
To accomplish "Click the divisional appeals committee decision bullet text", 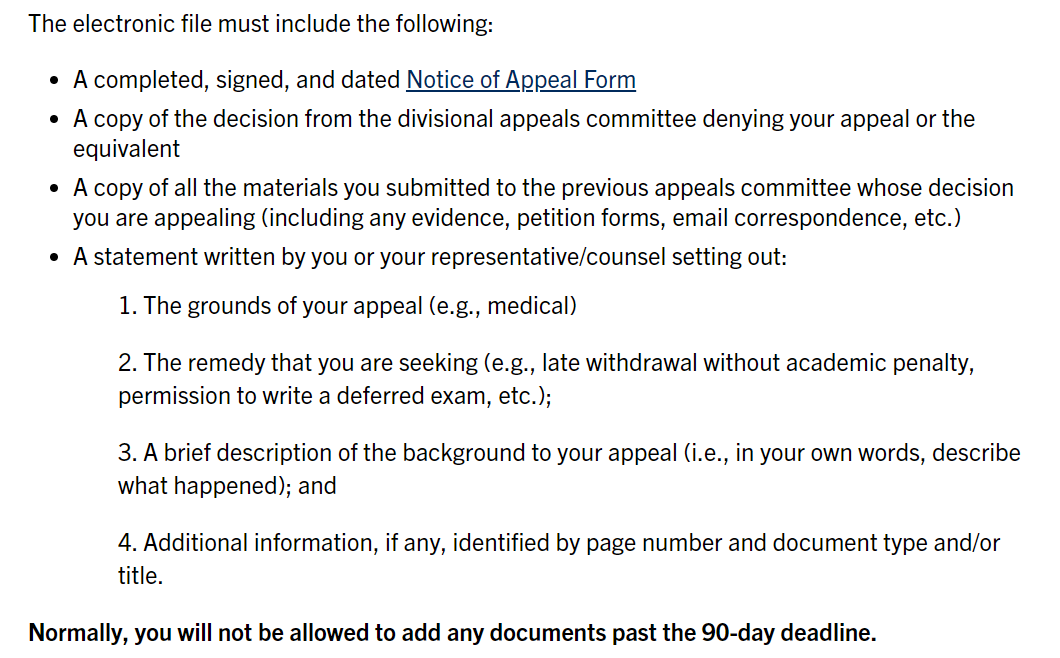I will pyautogui.click(x=523, y=119).
